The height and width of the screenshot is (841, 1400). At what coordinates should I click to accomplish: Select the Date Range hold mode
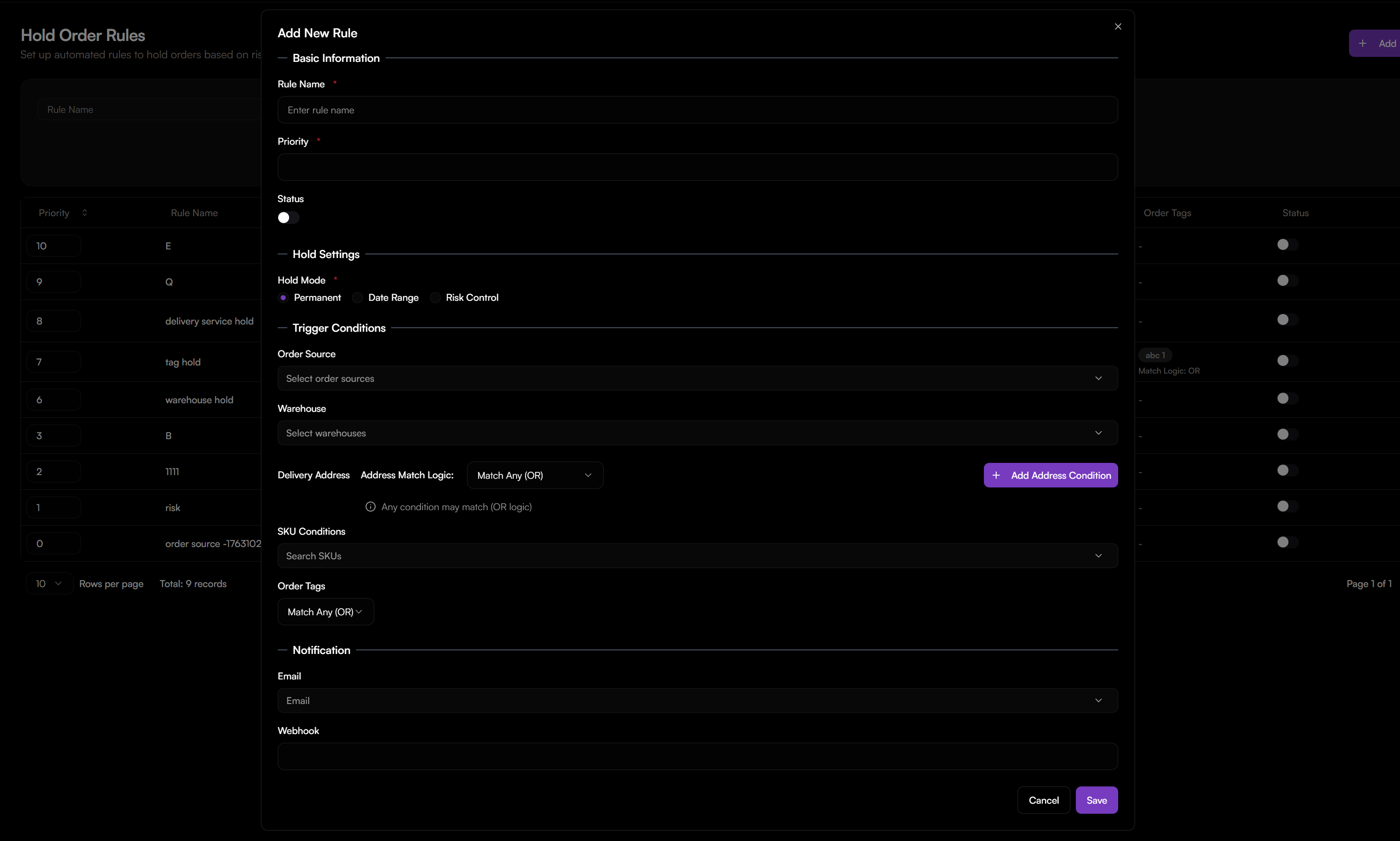[358, 298]
